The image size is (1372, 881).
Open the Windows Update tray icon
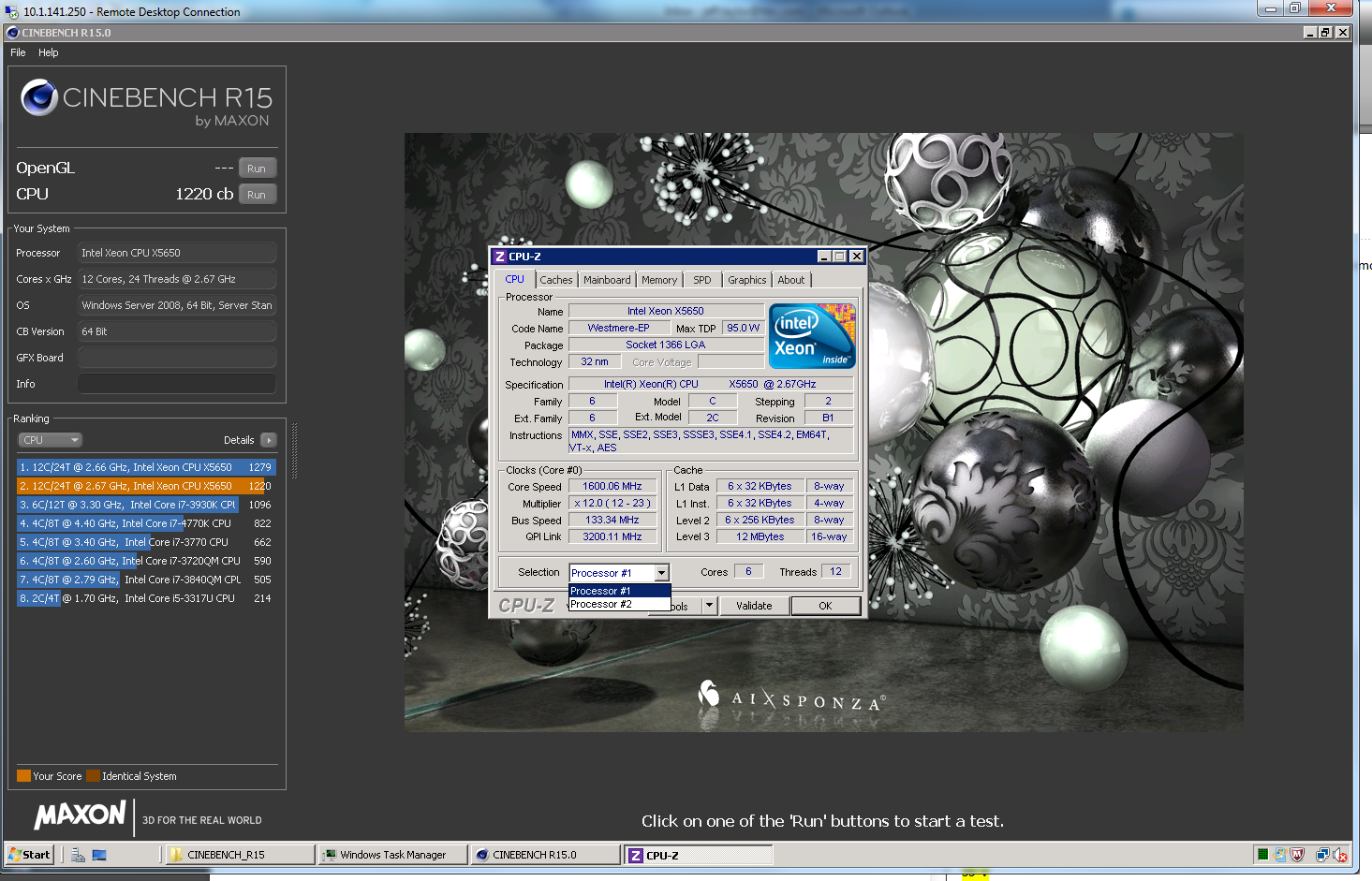[1280, 855]
